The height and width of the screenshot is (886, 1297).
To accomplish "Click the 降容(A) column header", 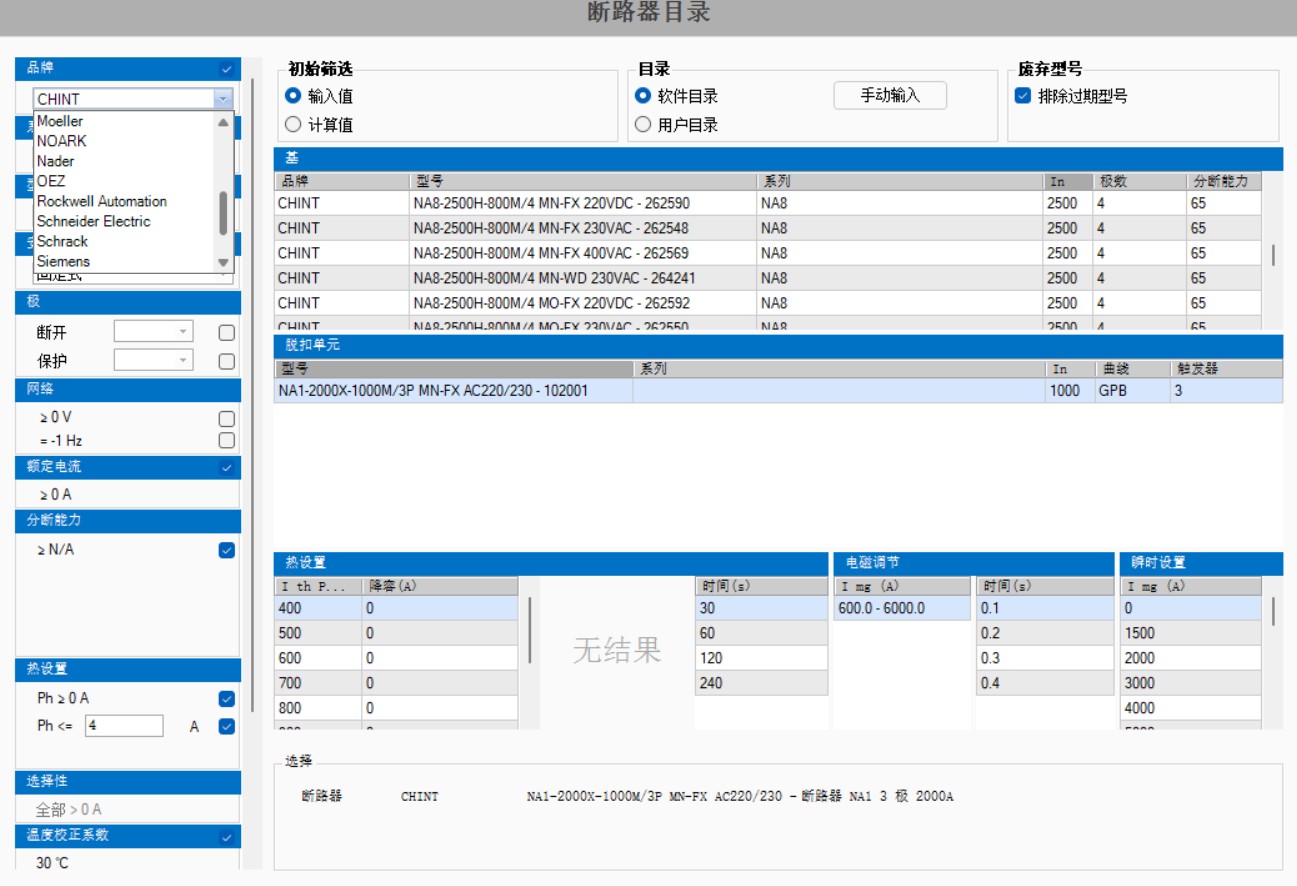I will (440, 586).
